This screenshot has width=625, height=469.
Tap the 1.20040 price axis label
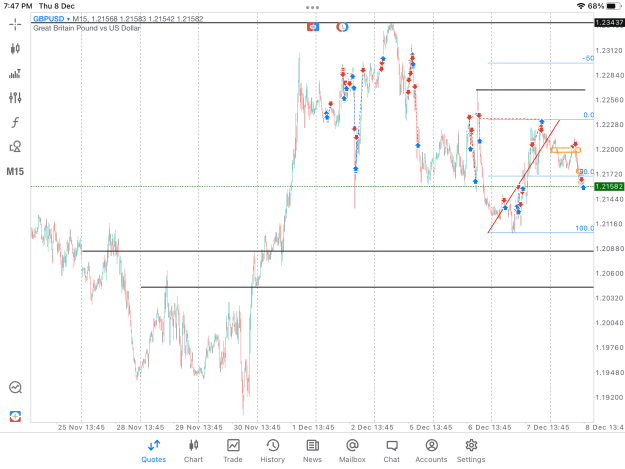(x=609, y=323)
